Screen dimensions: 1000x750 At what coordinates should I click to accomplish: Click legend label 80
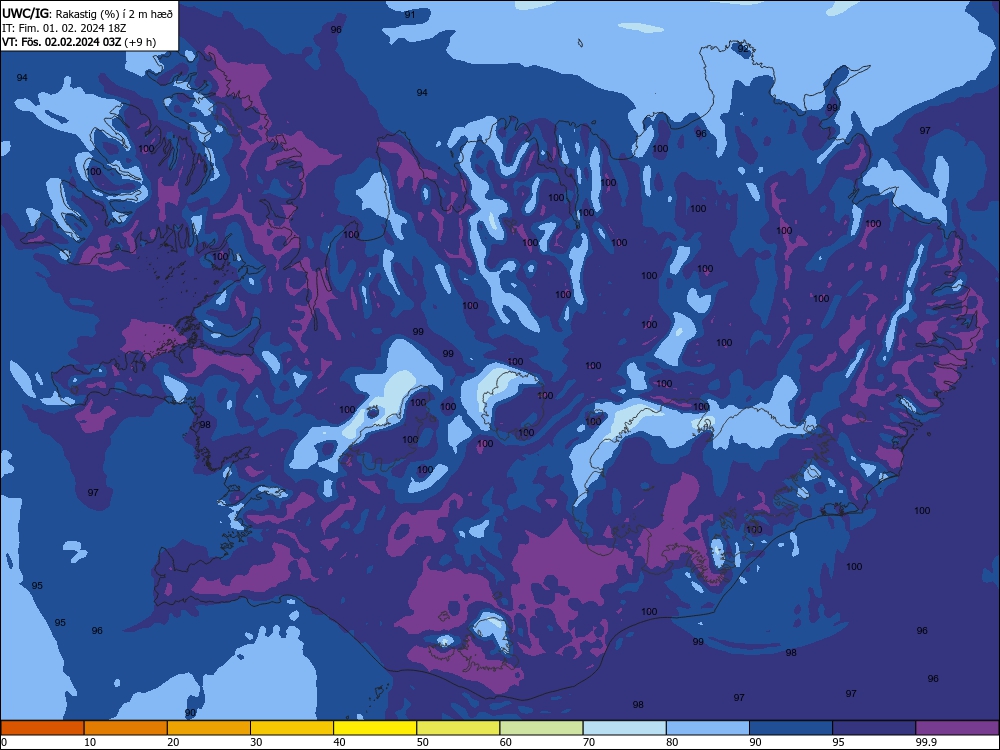672,742
